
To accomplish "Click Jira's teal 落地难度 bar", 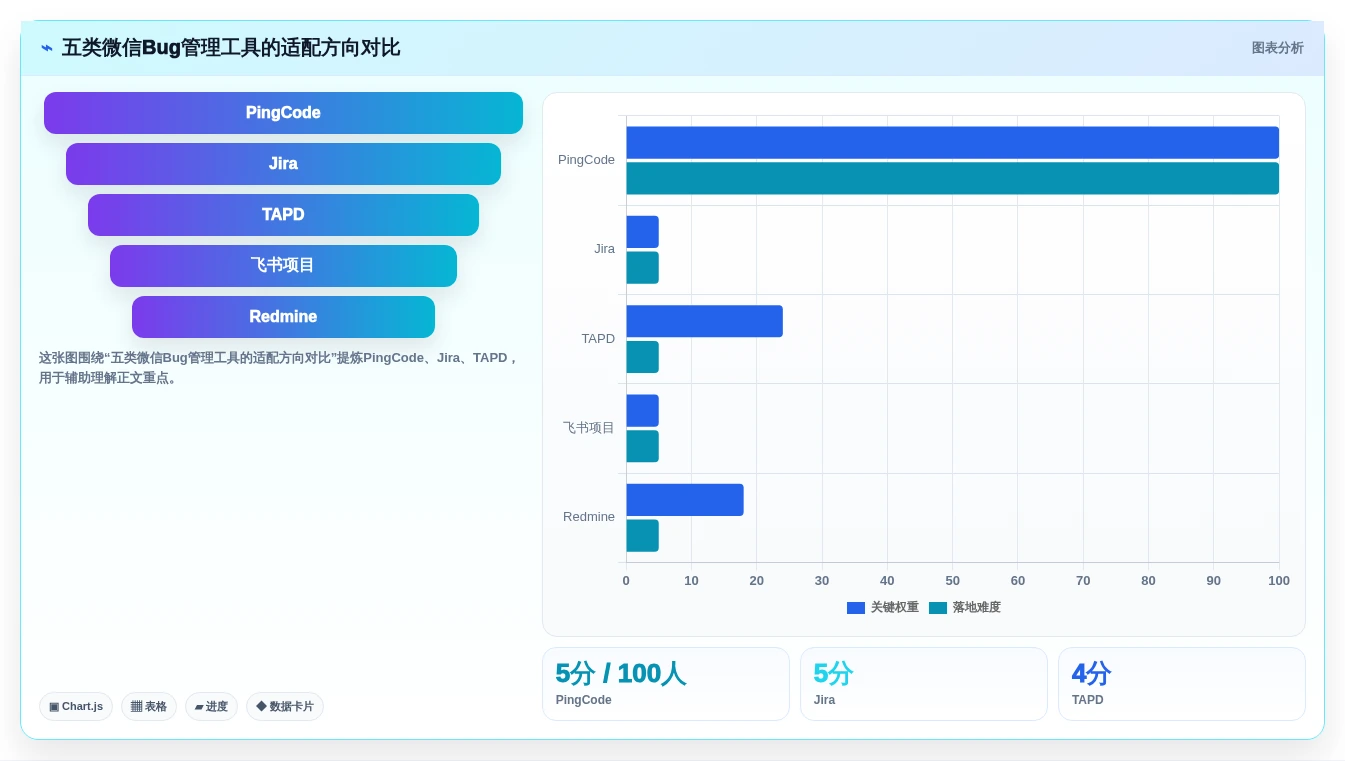I will coord(642,268).
